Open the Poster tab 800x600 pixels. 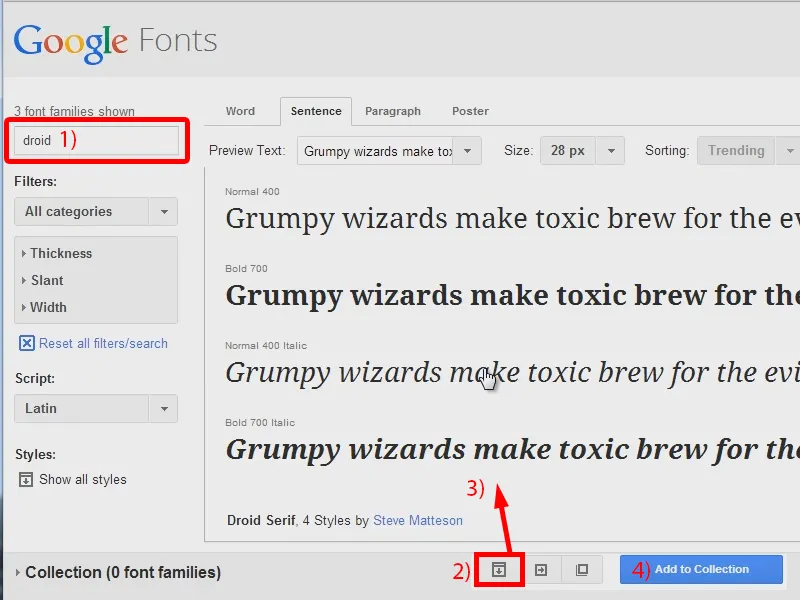click(470, 111)
